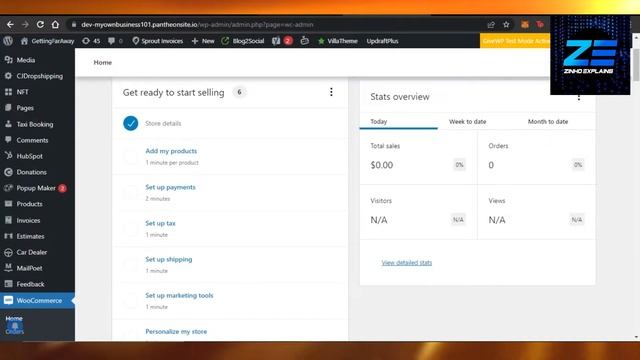Click the address bar URL
The width and height of the screenshot is (640, 360).
point(197,24)
